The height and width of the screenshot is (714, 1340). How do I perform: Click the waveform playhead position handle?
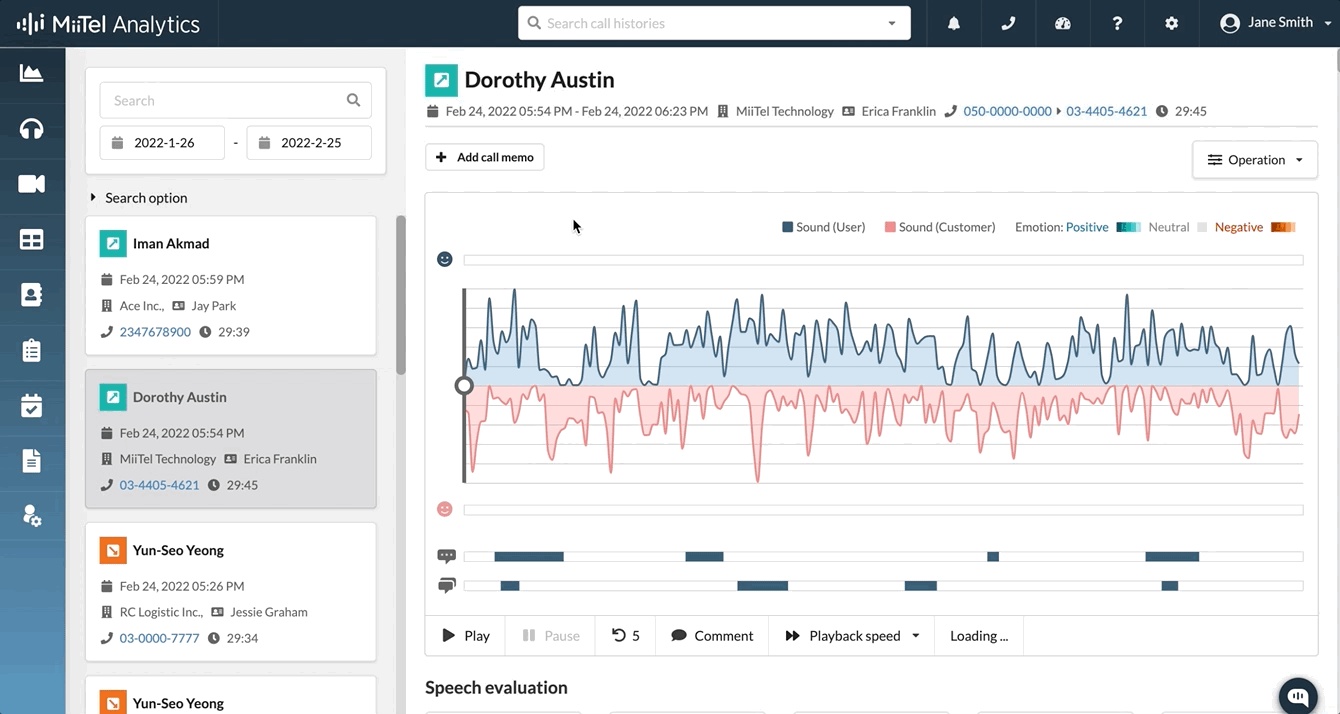(464, 386)
